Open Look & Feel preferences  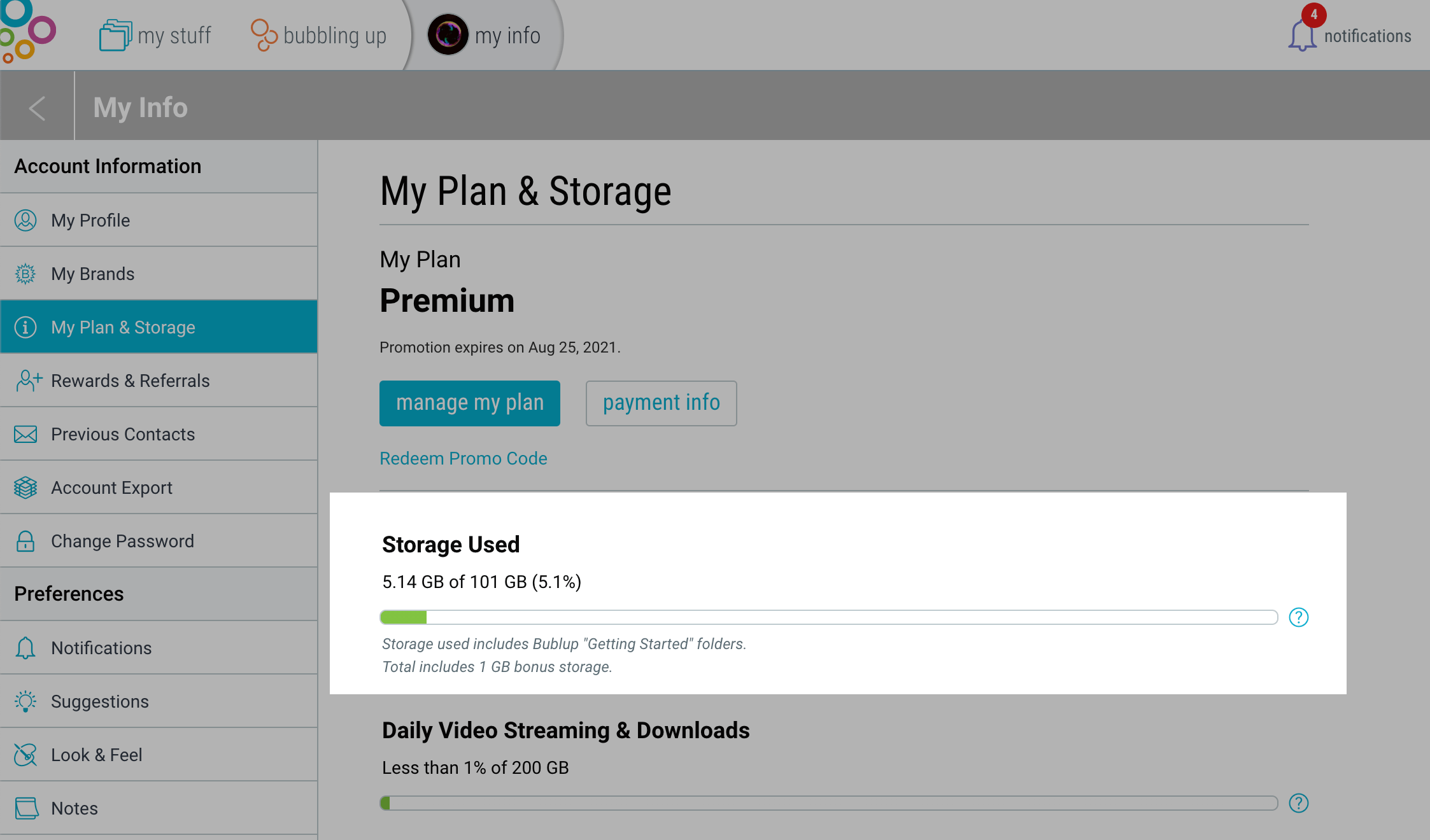pos(159,755)
